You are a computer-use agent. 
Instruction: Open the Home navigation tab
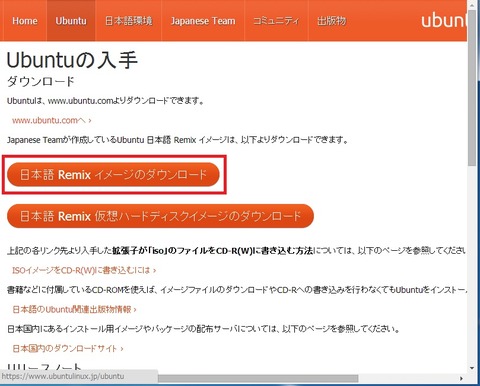pyautogui.click(x=25, y=21)
